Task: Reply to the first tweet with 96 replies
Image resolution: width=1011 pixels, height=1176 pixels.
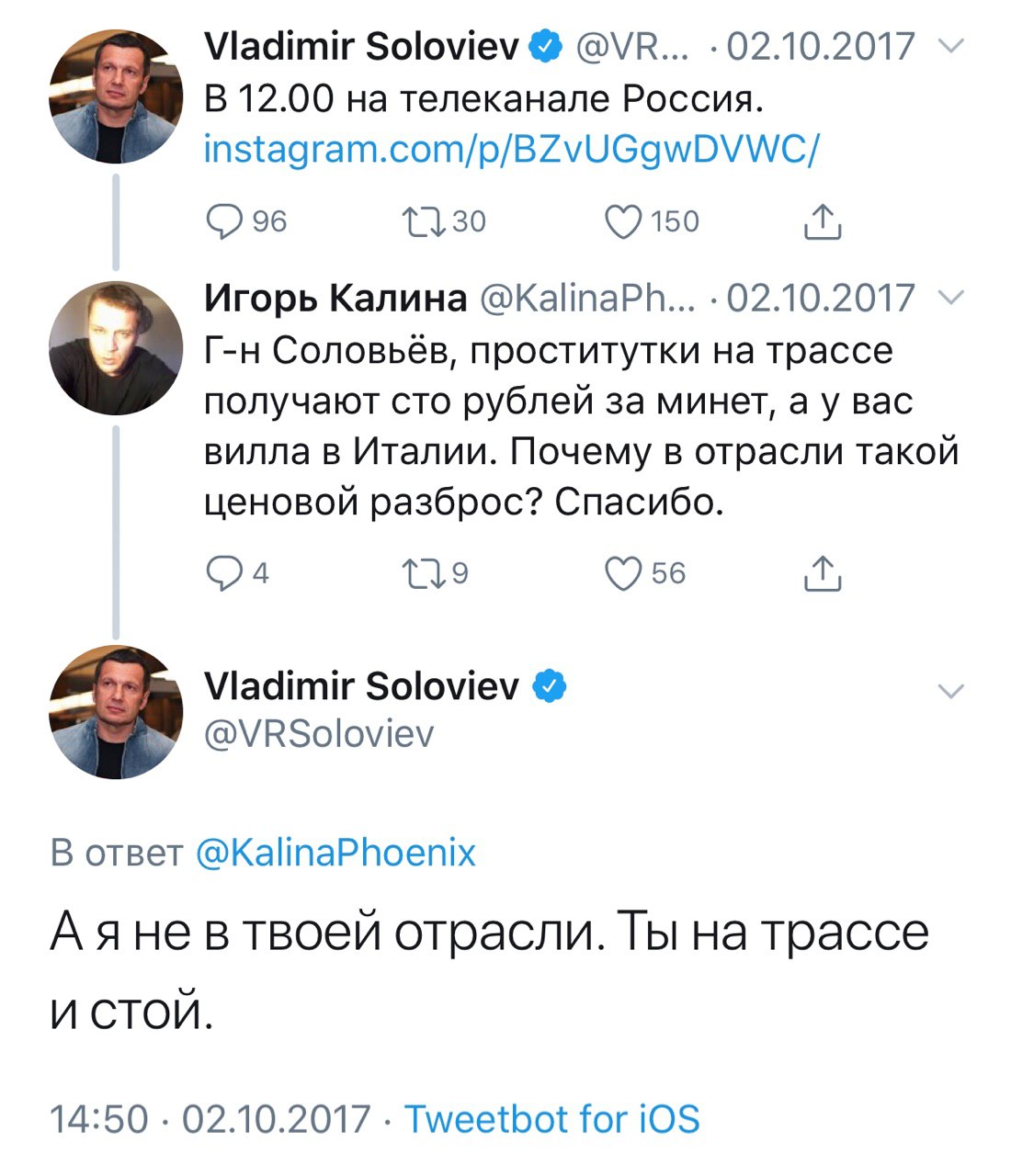Action: point(223,221)
